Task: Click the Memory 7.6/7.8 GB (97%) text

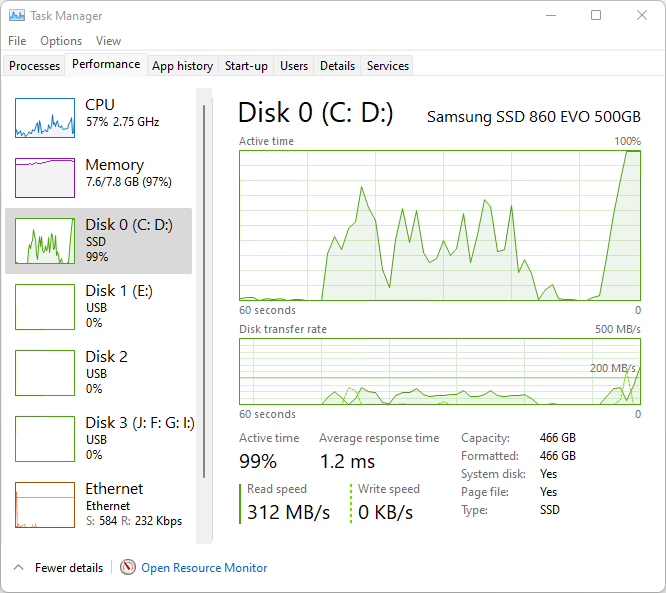Action: pyautogui.click(x=128, y=182)
